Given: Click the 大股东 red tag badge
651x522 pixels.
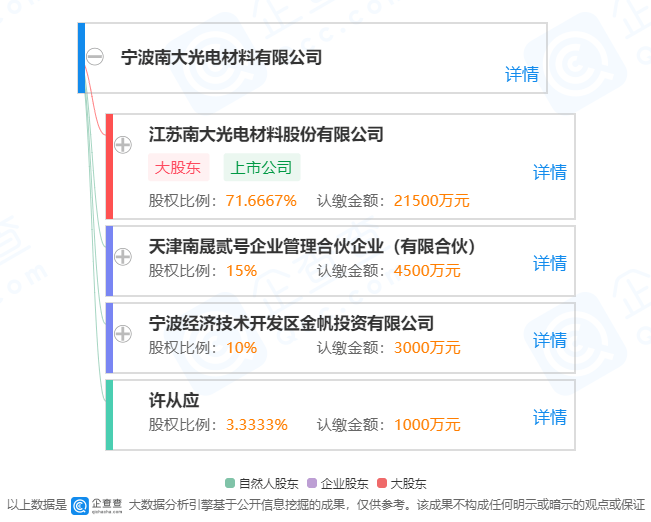Looking at the screenshot, I should click(x=179, y=167).
